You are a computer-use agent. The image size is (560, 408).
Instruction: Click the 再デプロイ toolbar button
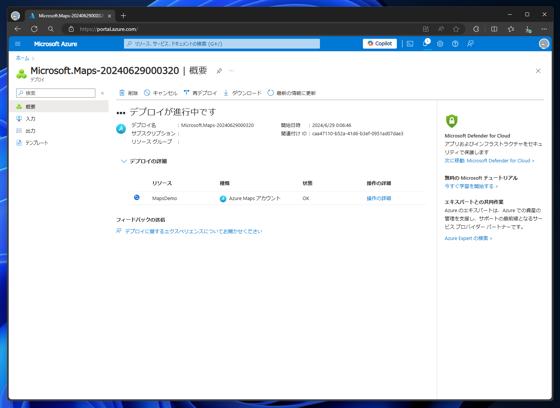pos(200,93)
